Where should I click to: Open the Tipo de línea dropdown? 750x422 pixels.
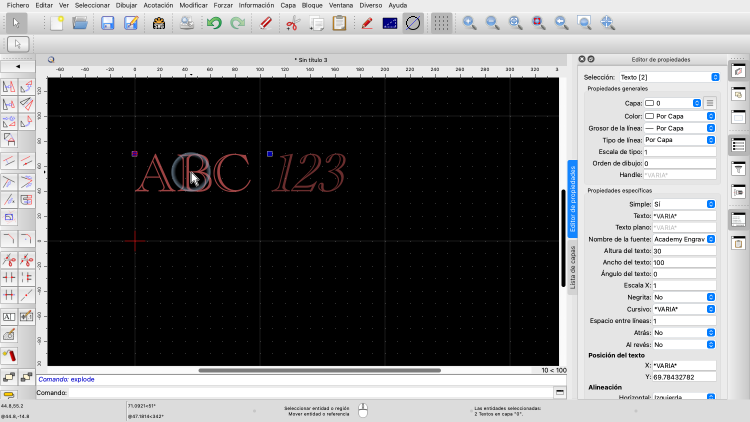click(x=680, y=140)
